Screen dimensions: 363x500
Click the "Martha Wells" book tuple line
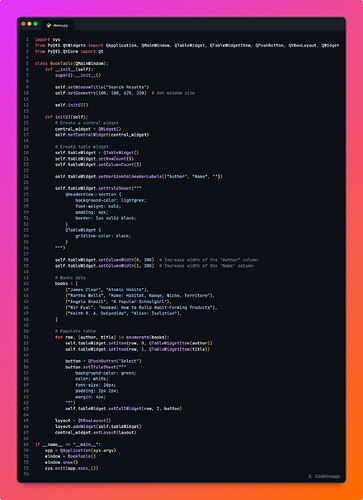click(x=140, y=296)
